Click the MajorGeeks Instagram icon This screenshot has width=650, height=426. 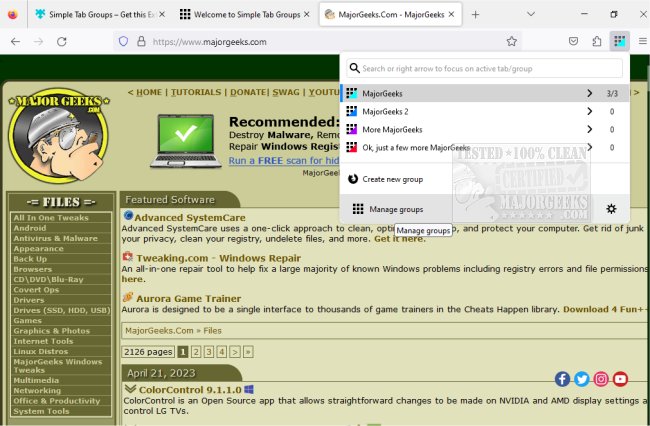[x=601, y=379]
